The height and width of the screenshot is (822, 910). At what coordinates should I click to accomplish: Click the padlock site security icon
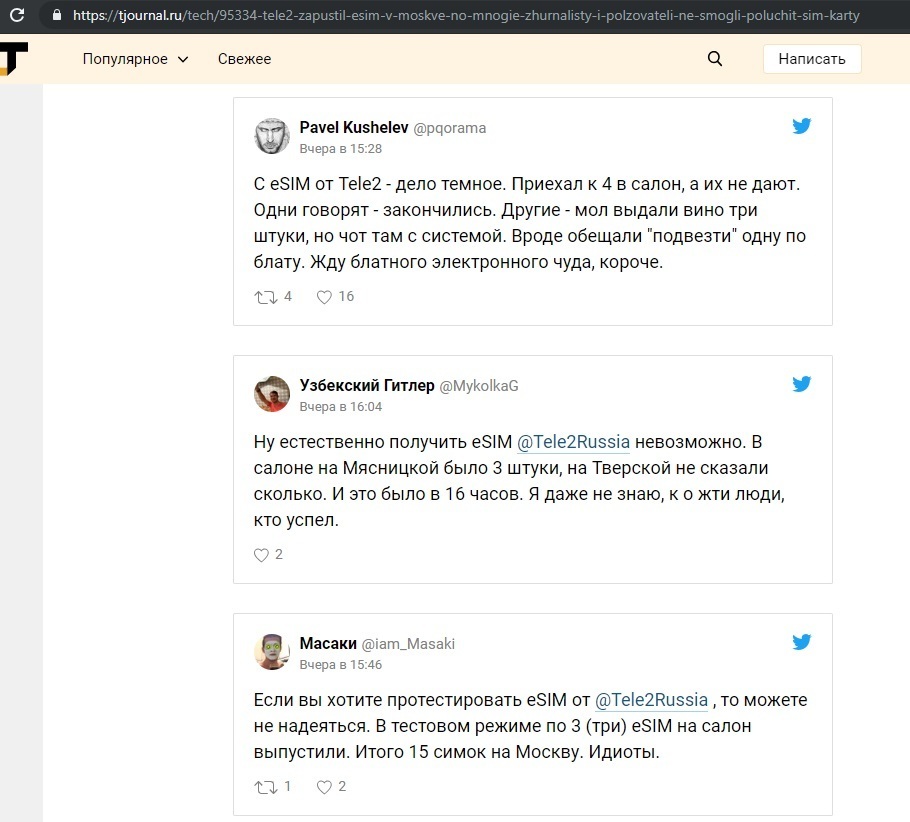click(x=56, y=16)
